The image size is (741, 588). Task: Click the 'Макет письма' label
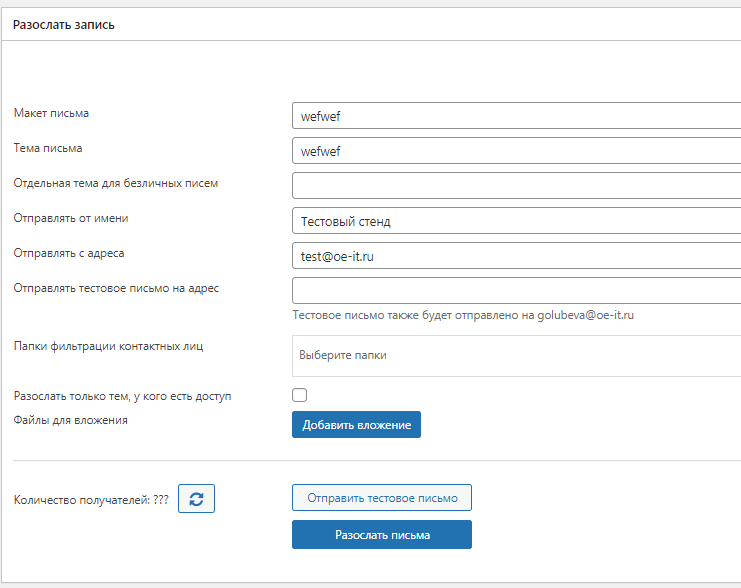pos(51,113)
